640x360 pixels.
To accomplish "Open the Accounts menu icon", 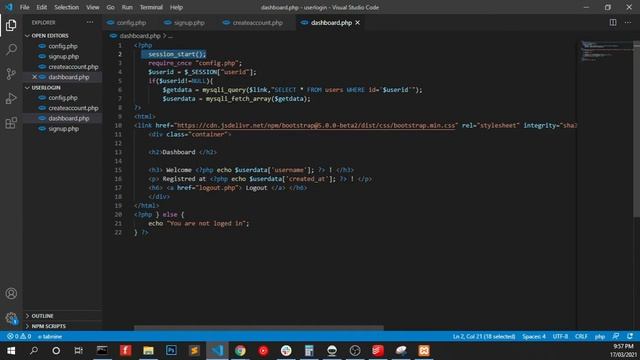I will [x=11, y=293].
